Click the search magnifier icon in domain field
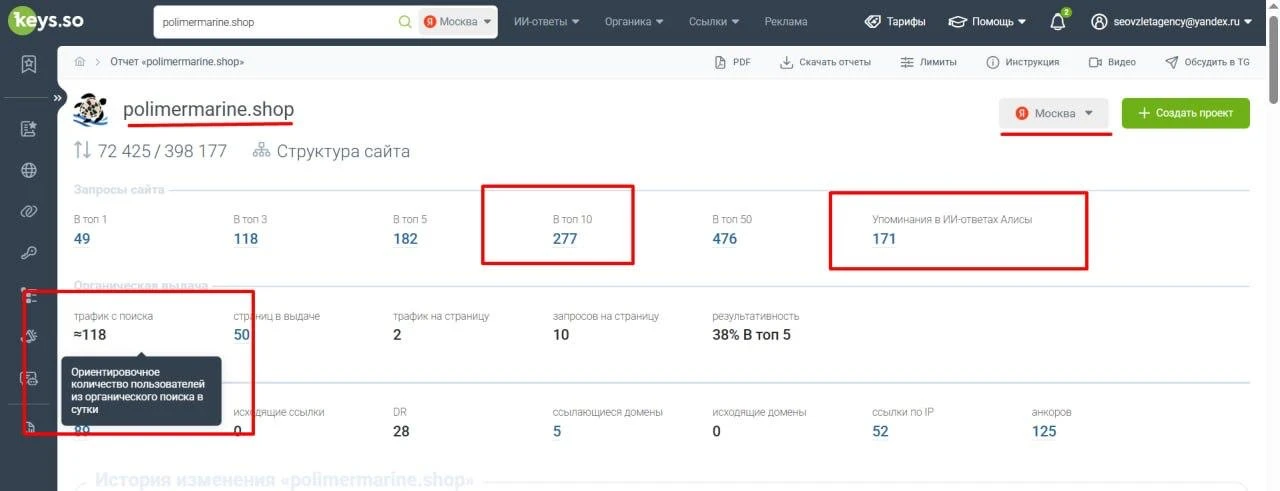Image resolution: width=1280 pixels, height=491 pixels. pyautogui.click(x=404, y=22)
